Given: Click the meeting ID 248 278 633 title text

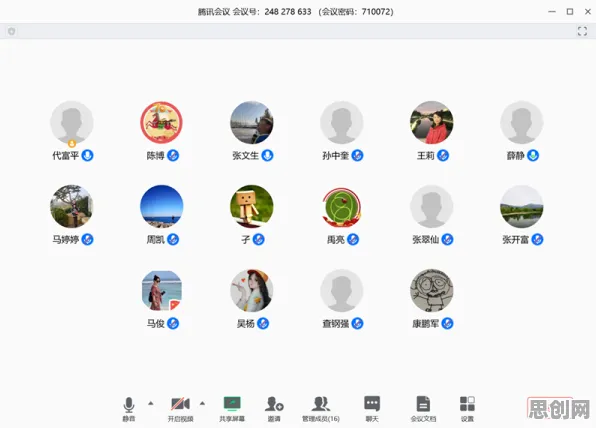Looking at the screenshot, I should [x=288, y=12].
